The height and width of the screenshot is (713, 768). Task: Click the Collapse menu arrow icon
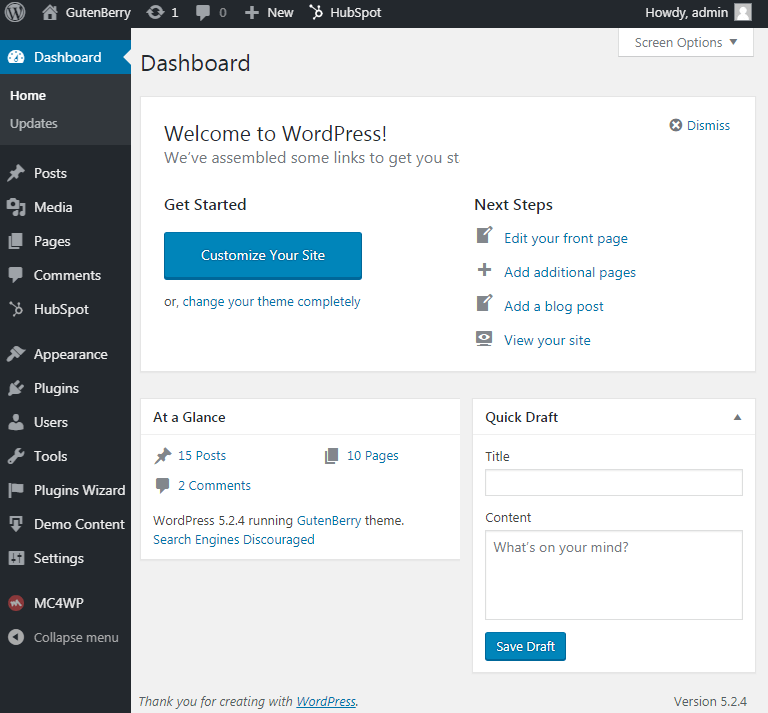tap(16, 637)
